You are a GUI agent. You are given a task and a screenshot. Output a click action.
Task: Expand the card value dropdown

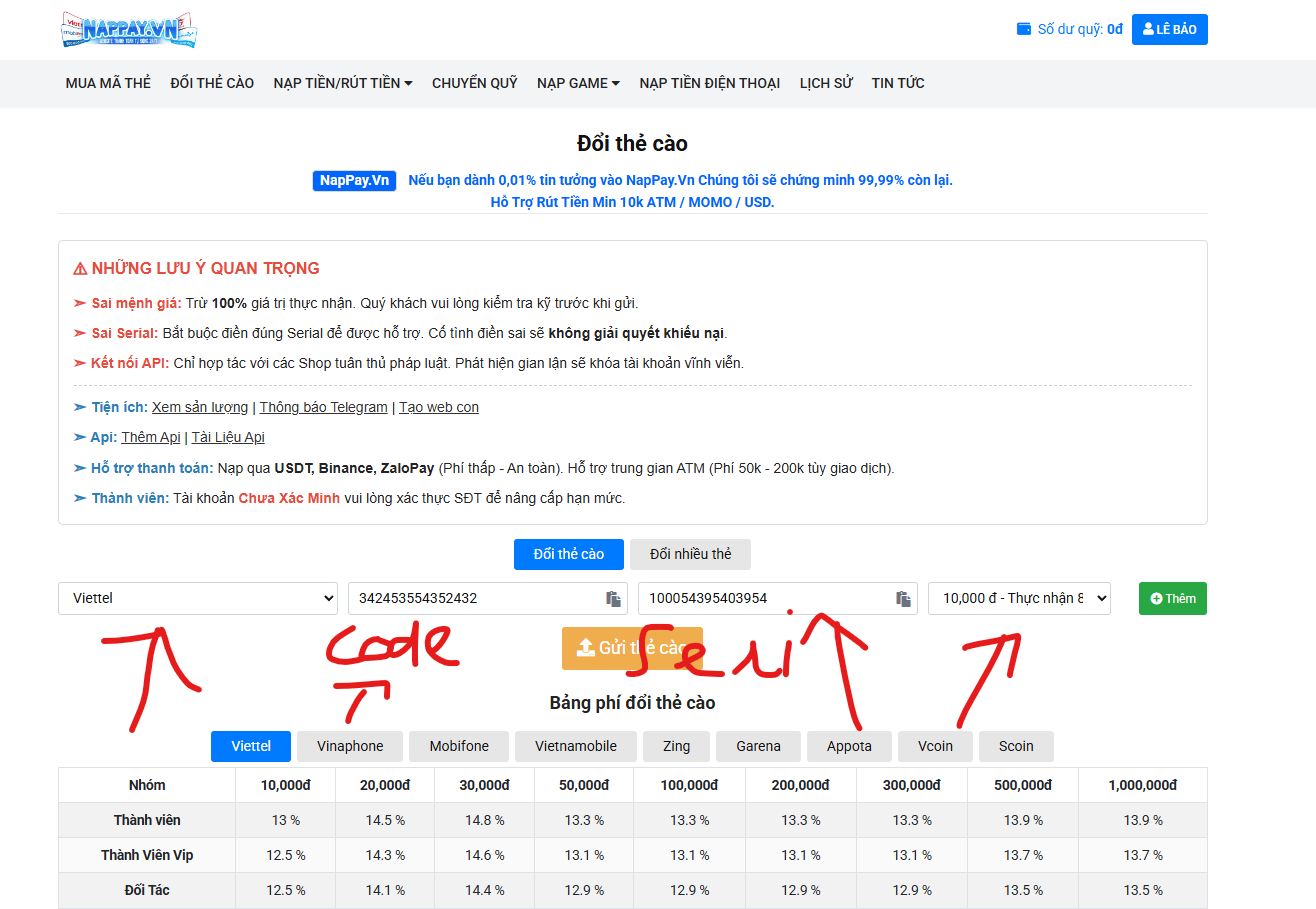coord(1018,598)
